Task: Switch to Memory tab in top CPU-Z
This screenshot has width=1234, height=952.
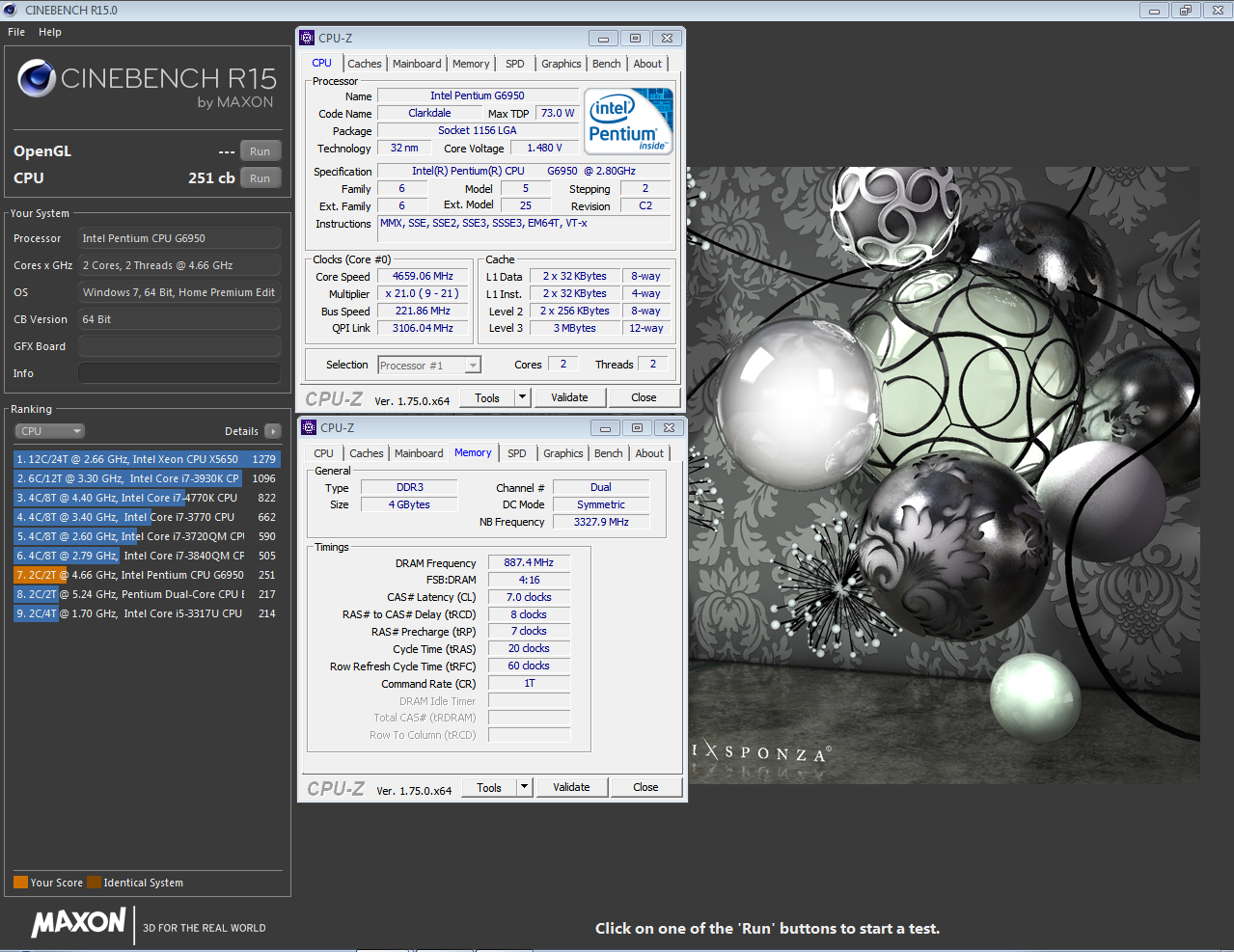Action: point(471,64)
